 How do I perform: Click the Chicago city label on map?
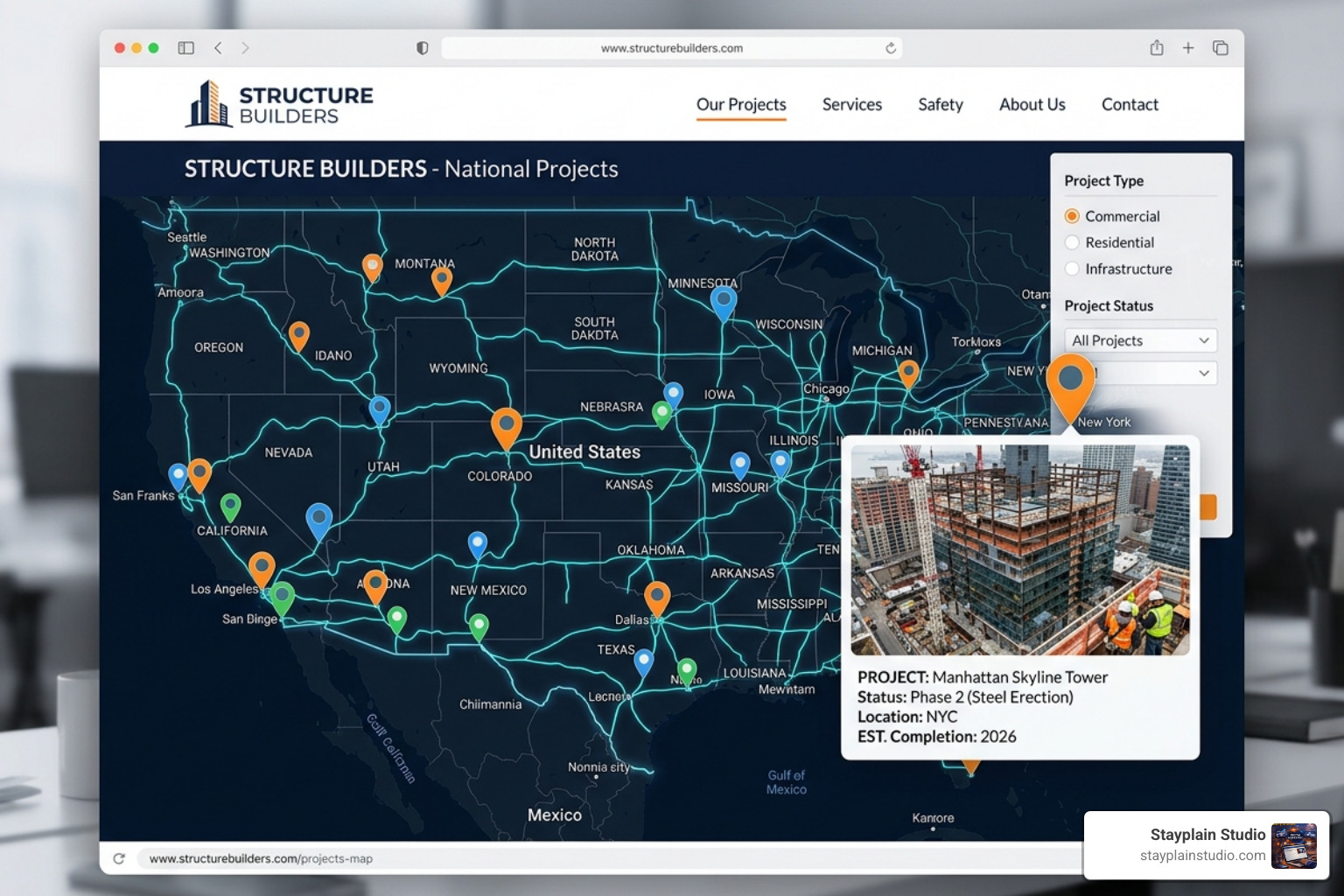click(x=826, y=388)
